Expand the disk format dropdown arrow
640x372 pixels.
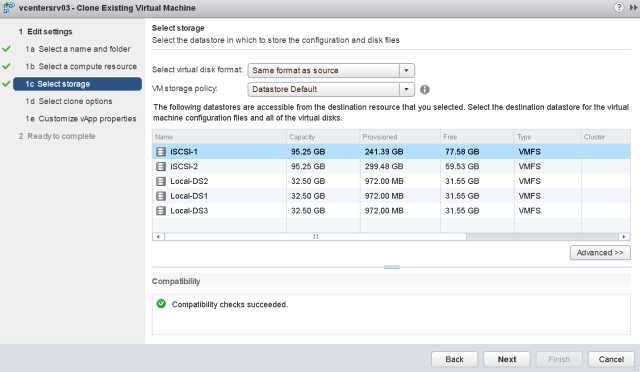tap(407, 71)
